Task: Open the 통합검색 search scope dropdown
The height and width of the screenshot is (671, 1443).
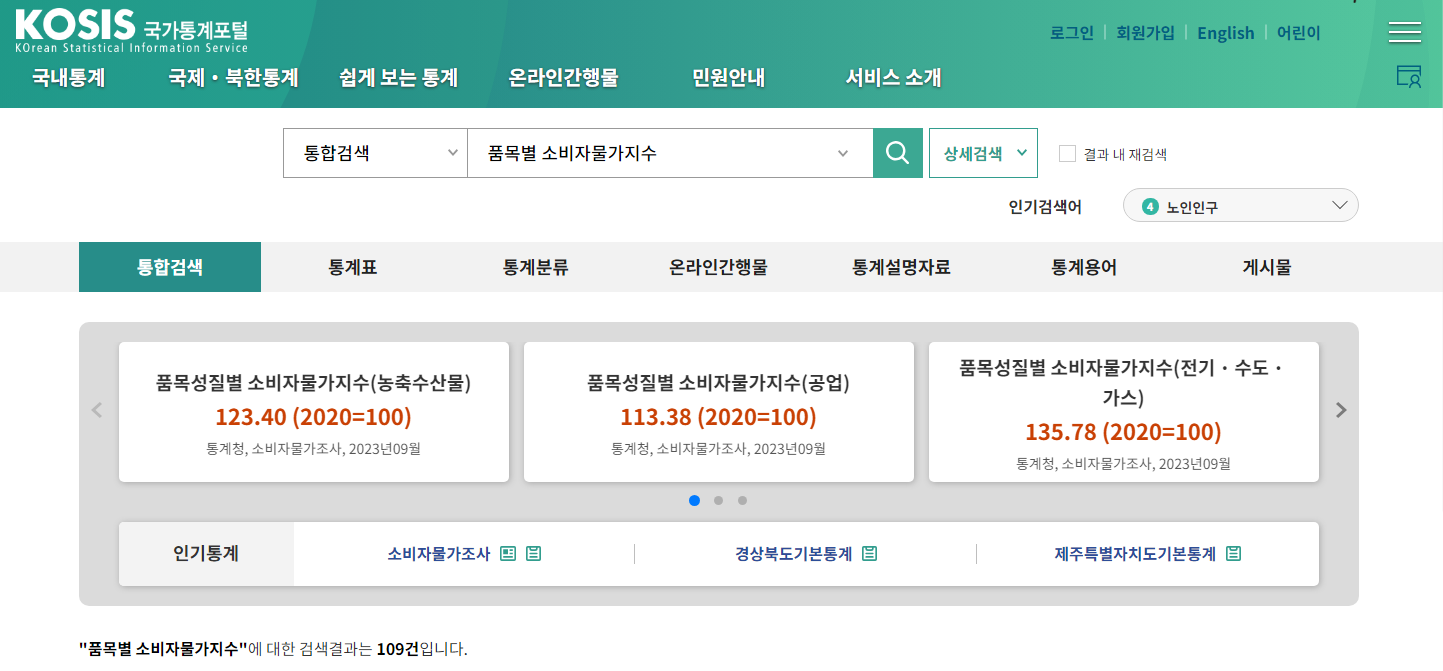Action: (x=375, y=153)
